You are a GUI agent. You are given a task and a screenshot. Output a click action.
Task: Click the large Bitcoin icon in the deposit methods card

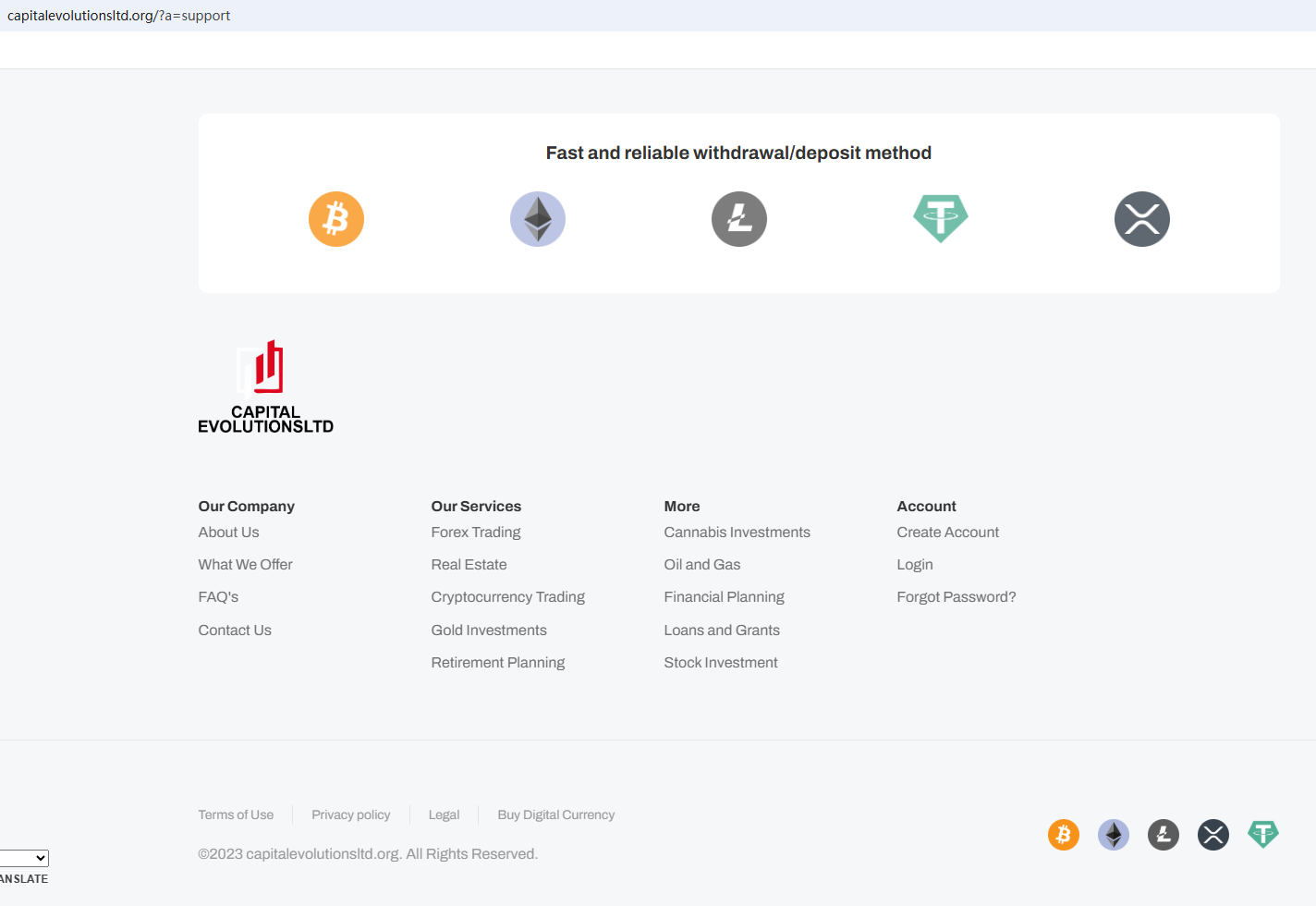click(336, 219)
